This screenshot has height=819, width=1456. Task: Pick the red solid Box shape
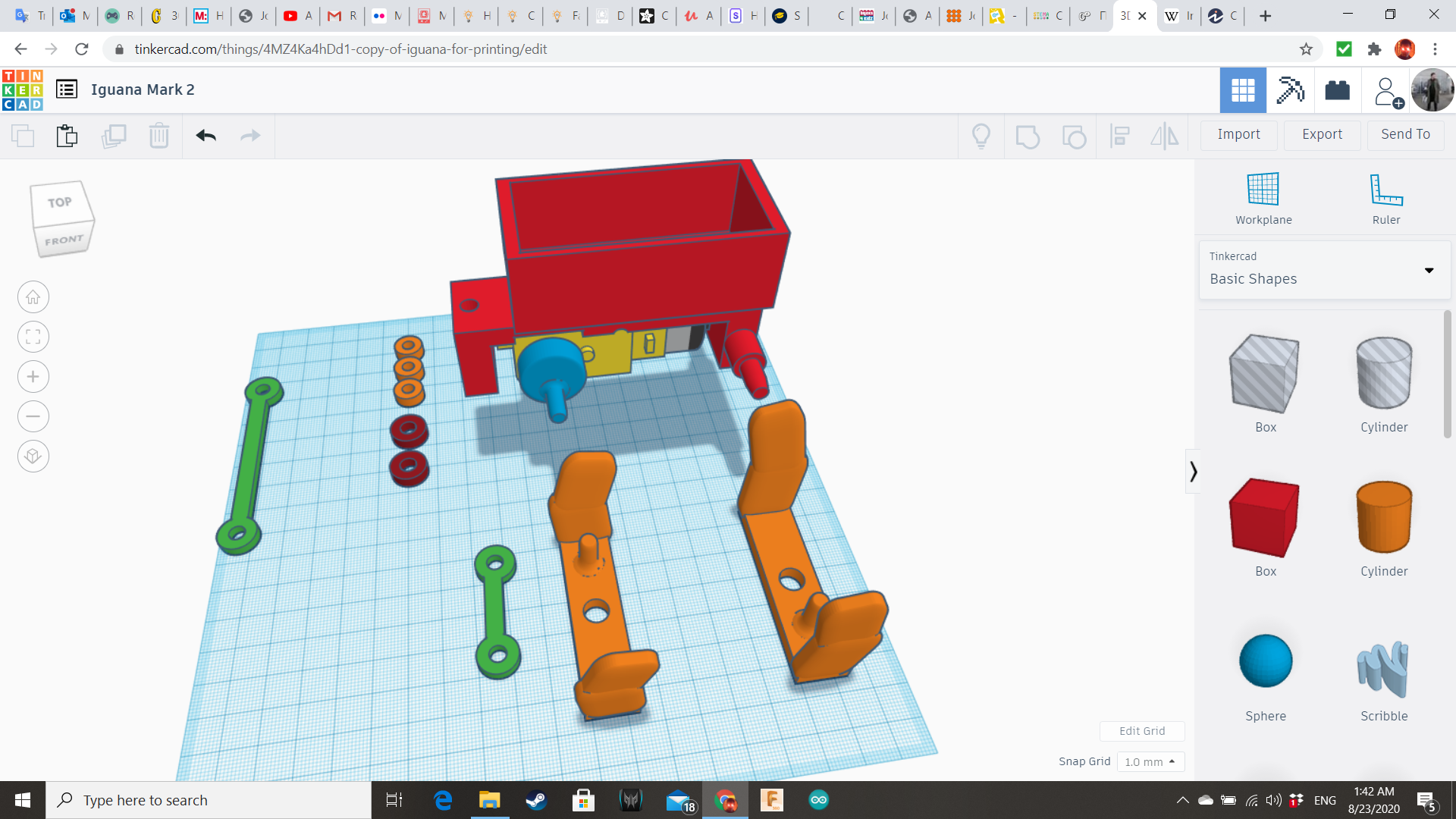1265,518
